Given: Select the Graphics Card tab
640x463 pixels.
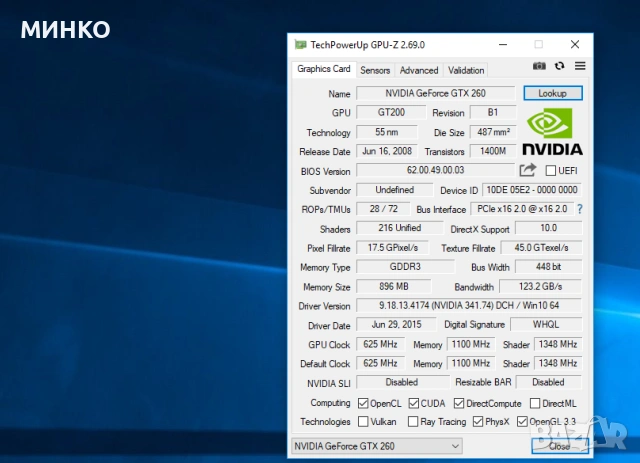Looking at the screenshot, I should pyautogui.click(x=324, y=69).
